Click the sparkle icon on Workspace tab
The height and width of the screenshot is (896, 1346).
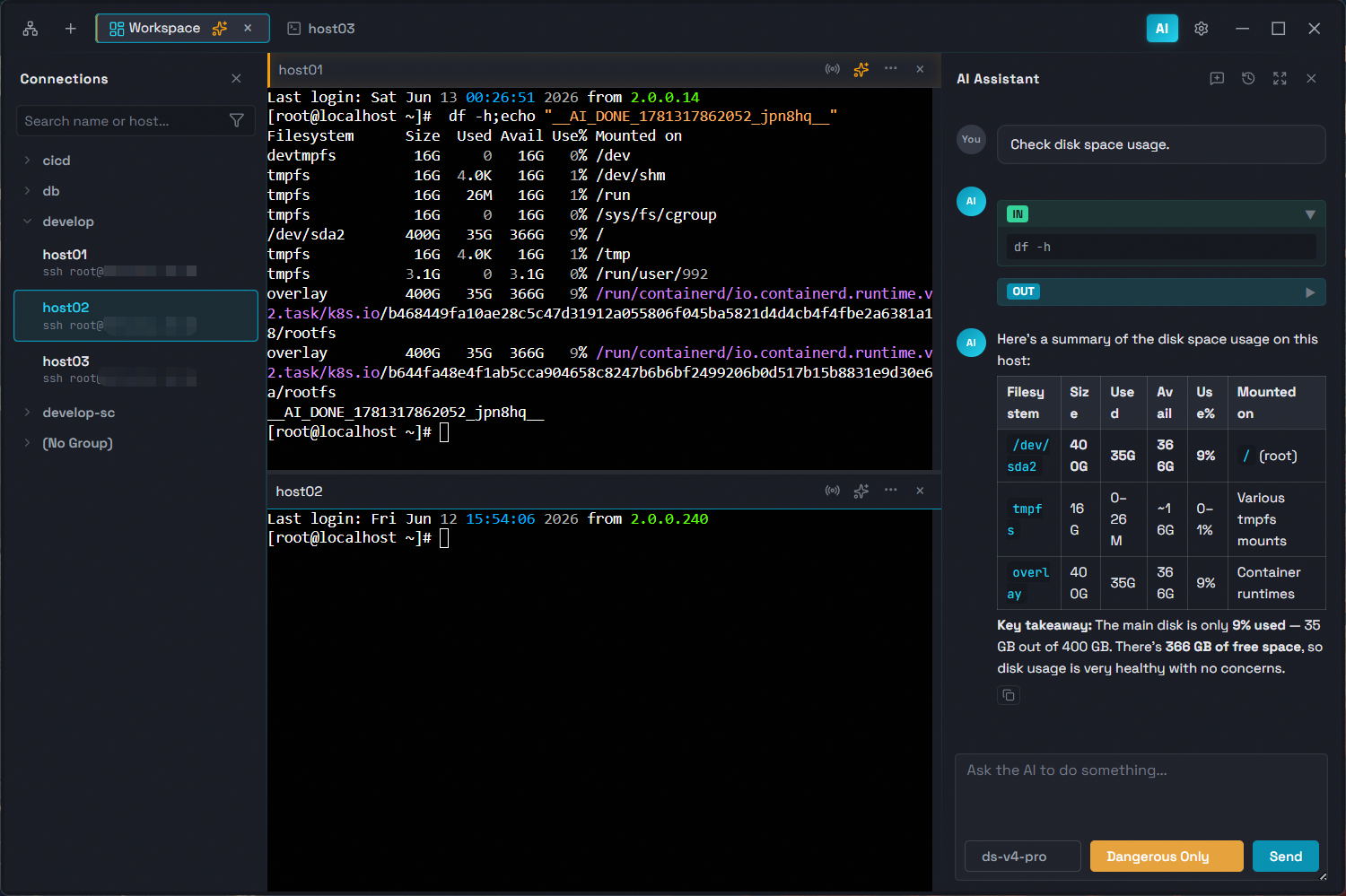coord(220,29)
